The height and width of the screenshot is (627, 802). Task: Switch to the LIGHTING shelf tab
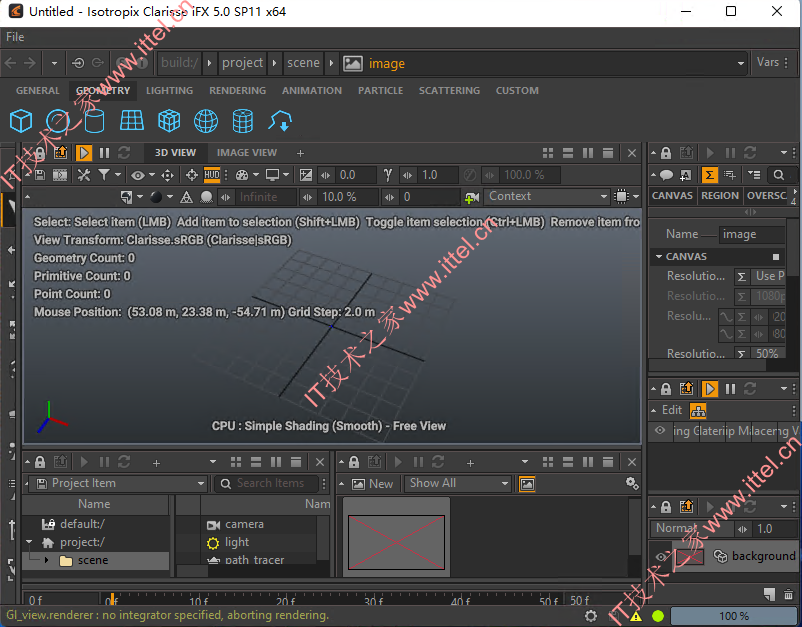(169, 91)
